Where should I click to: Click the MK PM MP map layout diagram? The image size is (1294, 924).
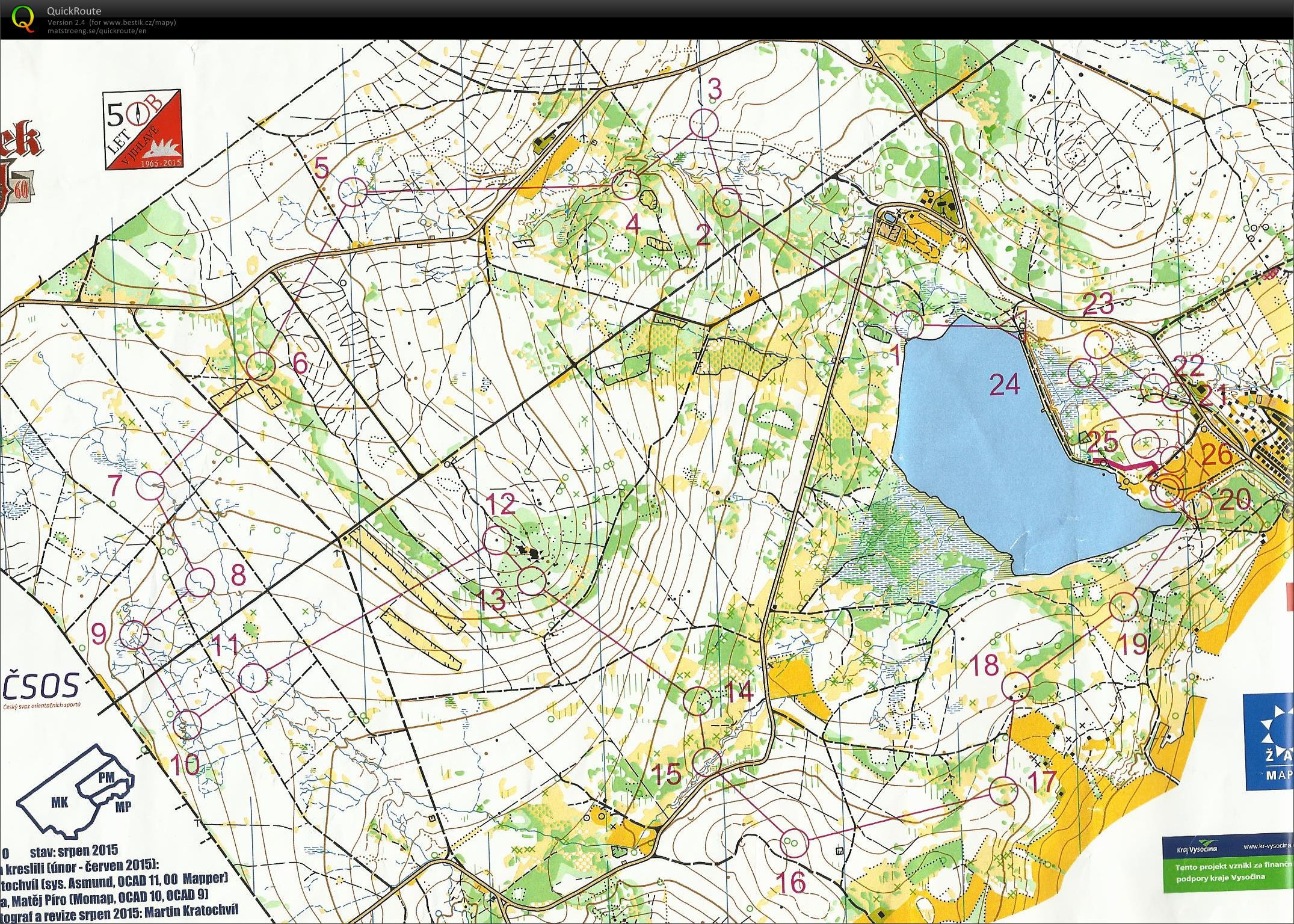[75, 792]
